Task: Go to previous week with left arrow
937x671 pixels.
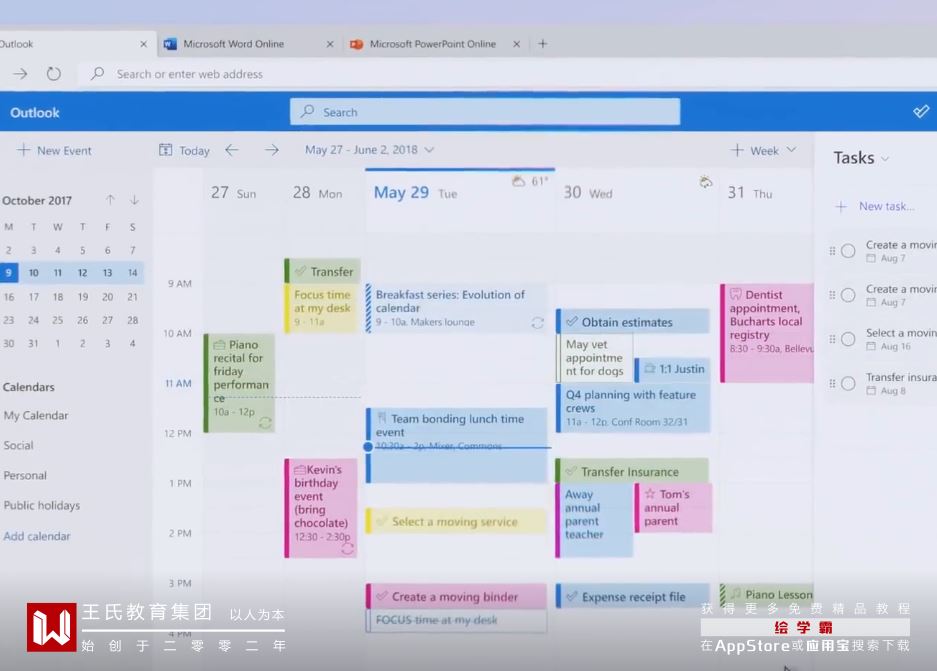Action: point(232,150)
